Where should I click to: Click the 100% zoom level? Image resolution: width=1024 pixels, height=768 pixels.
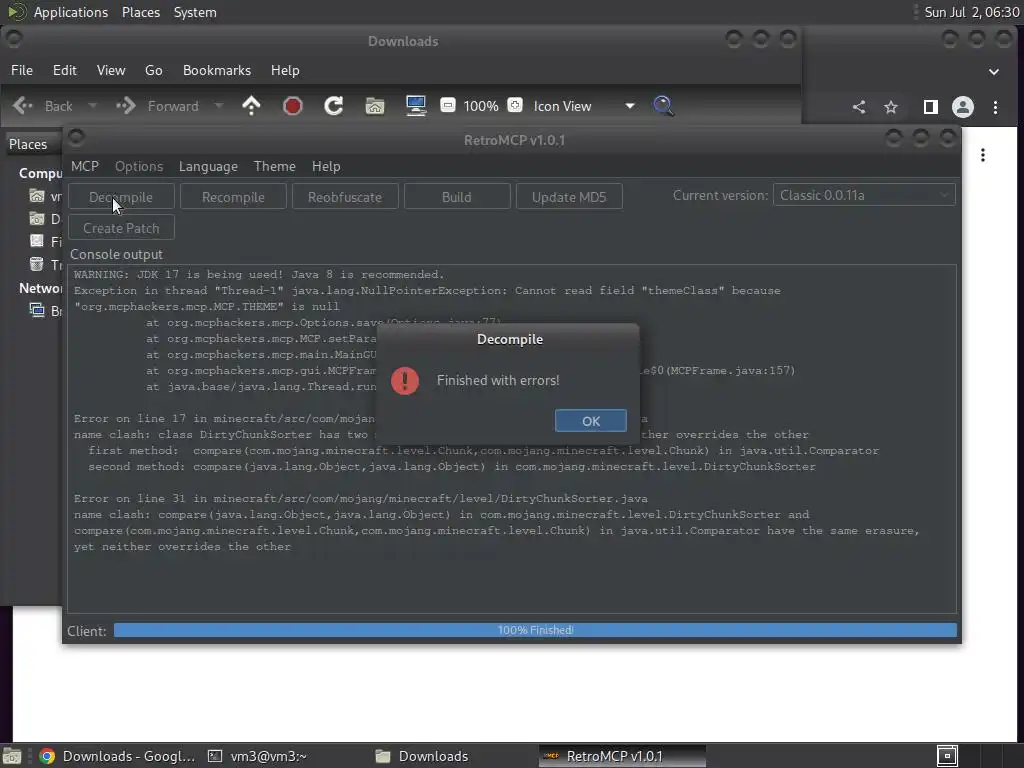[481, 106]
